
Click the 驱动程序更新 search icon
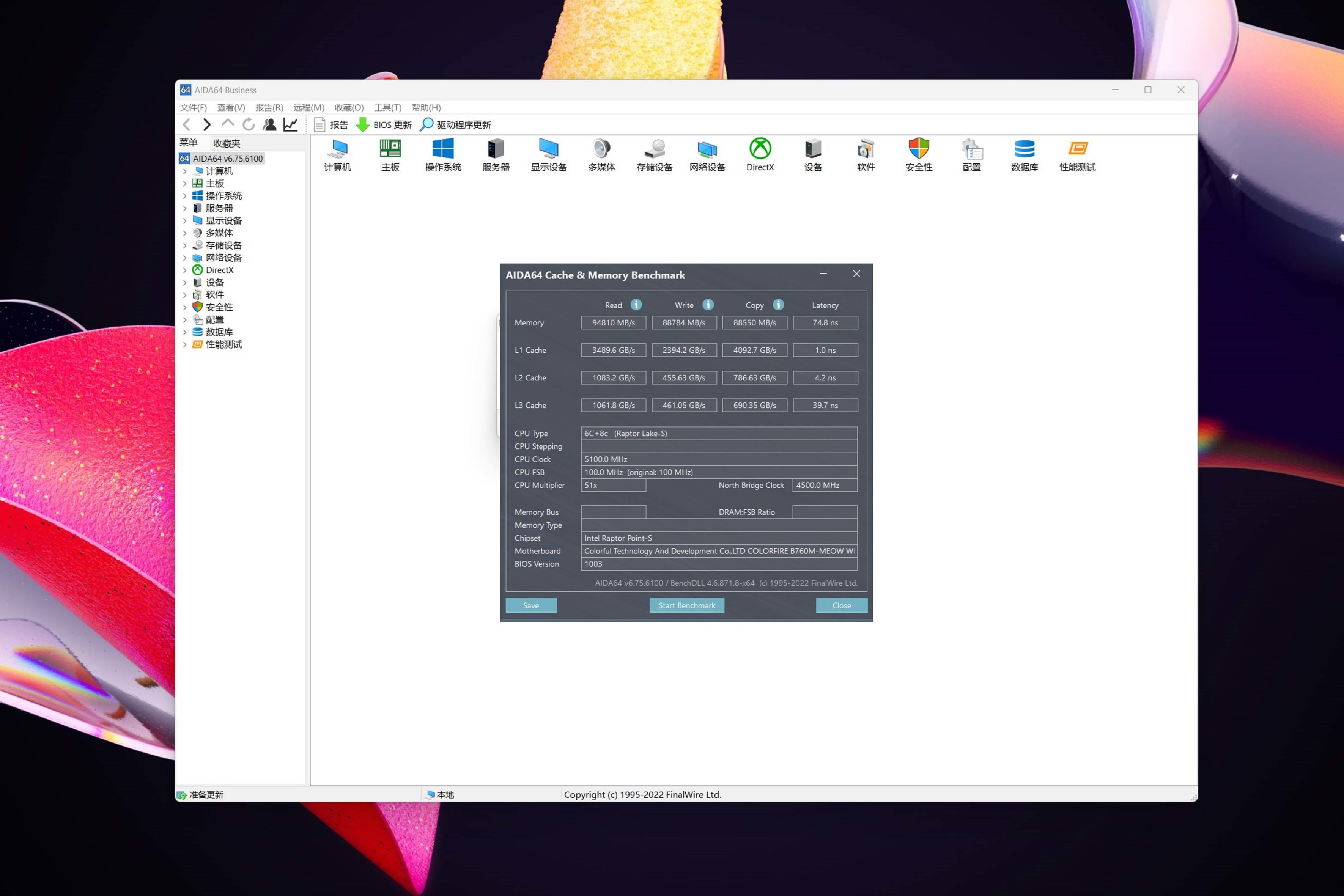(x=426, y=124)
